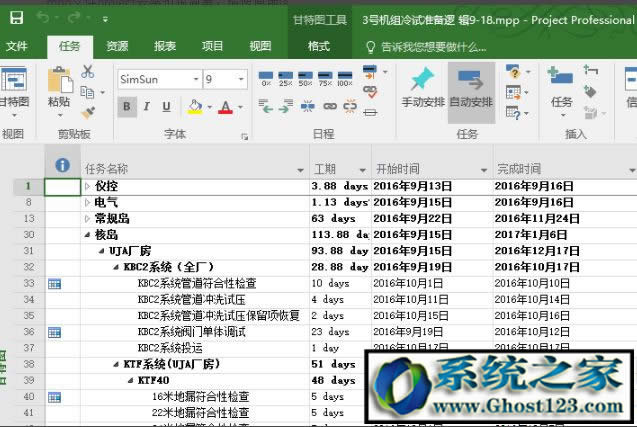637x427 pixels.
Task: Open the 资源 (Resource) ribbon tab
Action: tap(117, 46)
